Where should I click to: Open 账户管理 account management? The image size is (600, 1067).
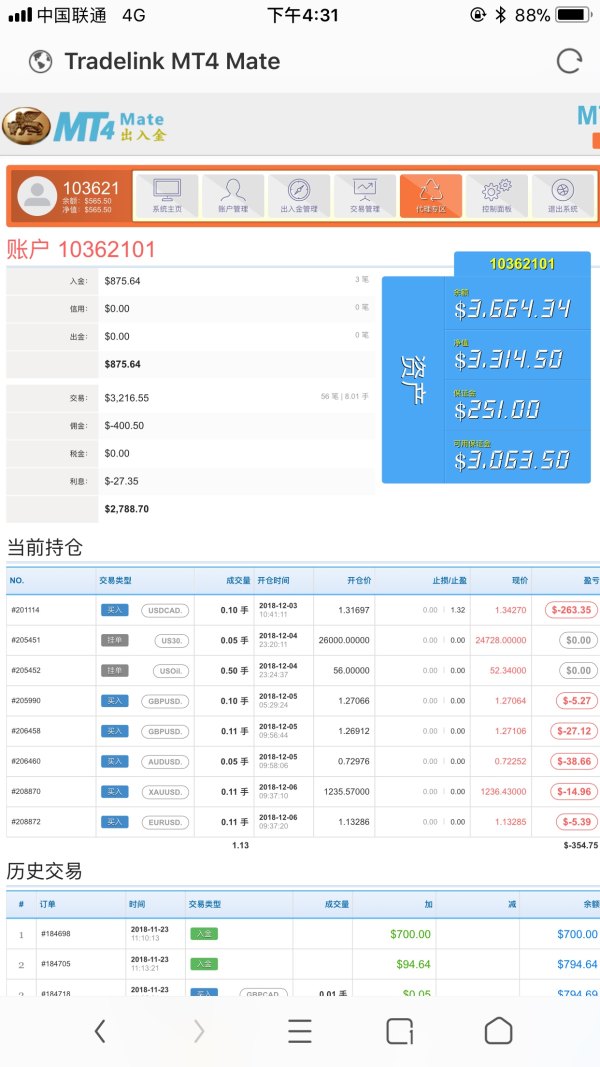click(233, 195)
